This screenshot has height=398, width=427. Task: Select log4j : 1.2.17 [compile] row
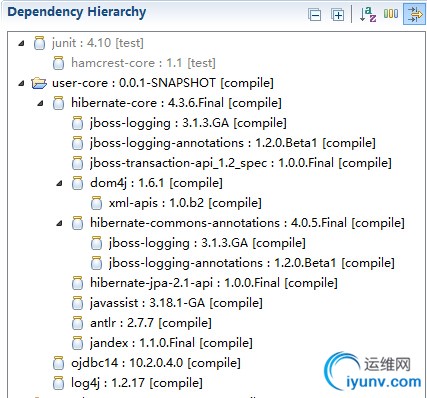point(137,383)
